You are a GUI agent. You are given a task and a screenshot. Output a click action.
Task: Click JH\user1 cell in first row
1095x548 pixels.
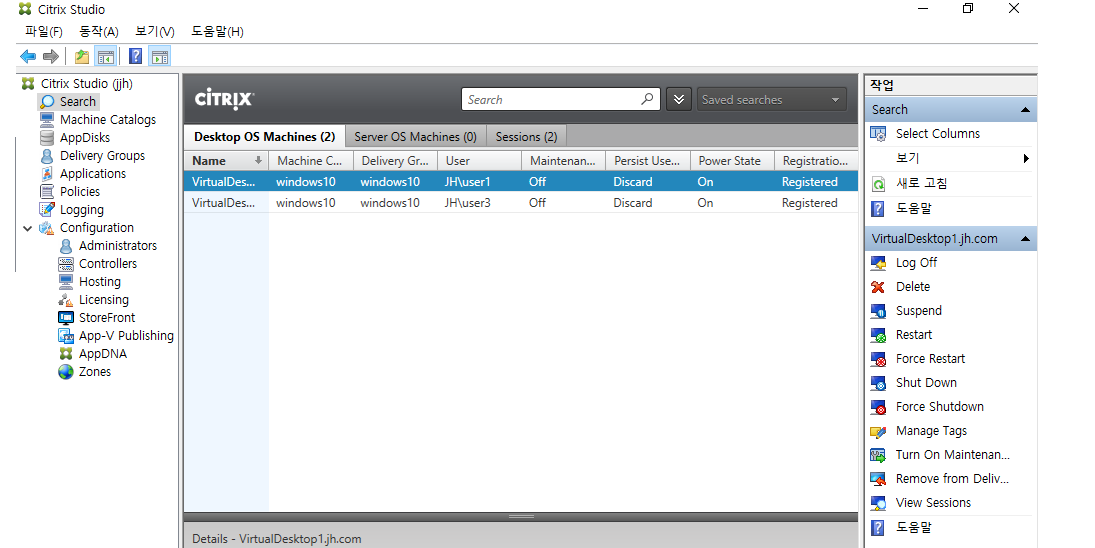click(x=468, y=182)
